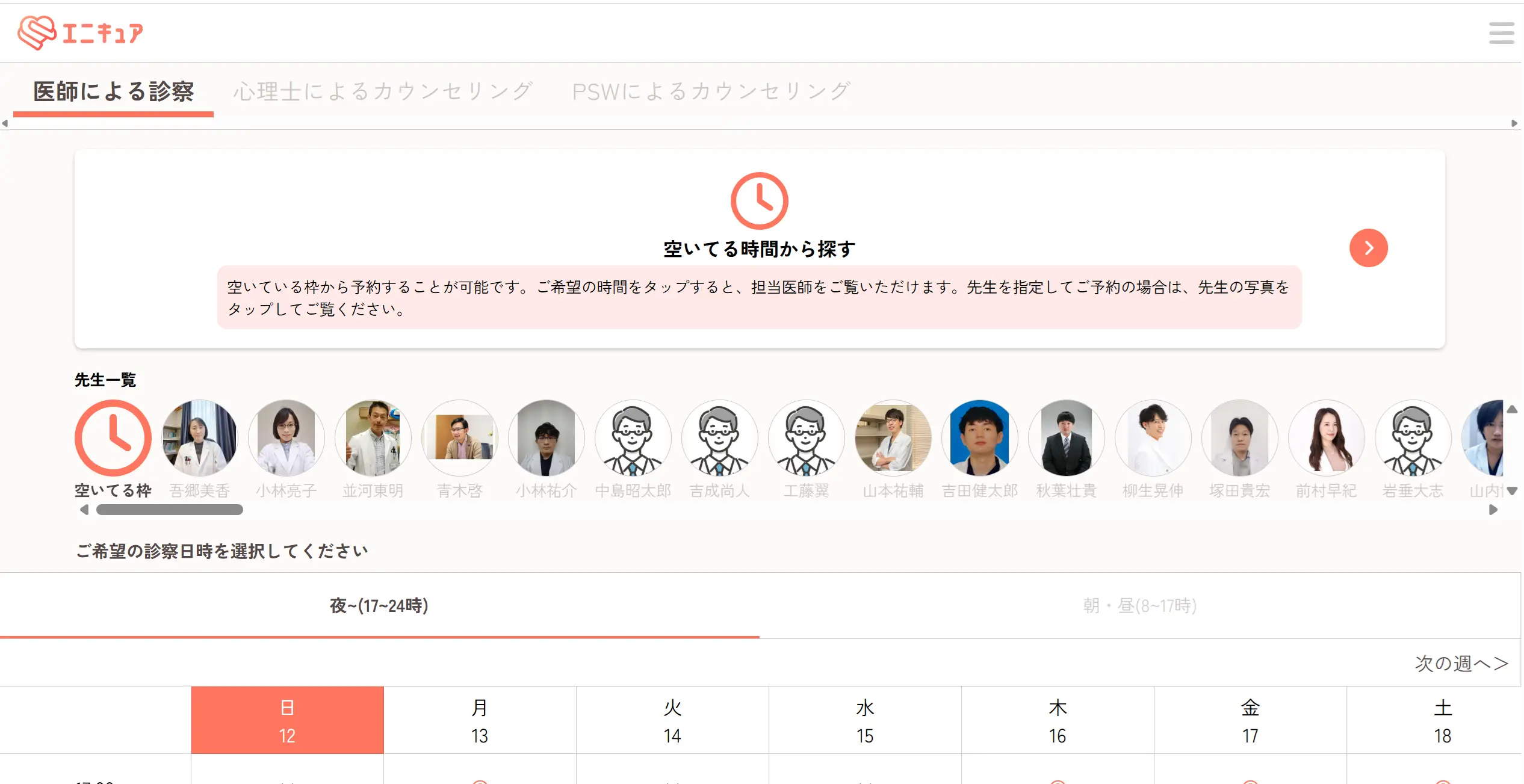
Task: Click the left chevron beside the doctor list
Action: coord(85,510)
